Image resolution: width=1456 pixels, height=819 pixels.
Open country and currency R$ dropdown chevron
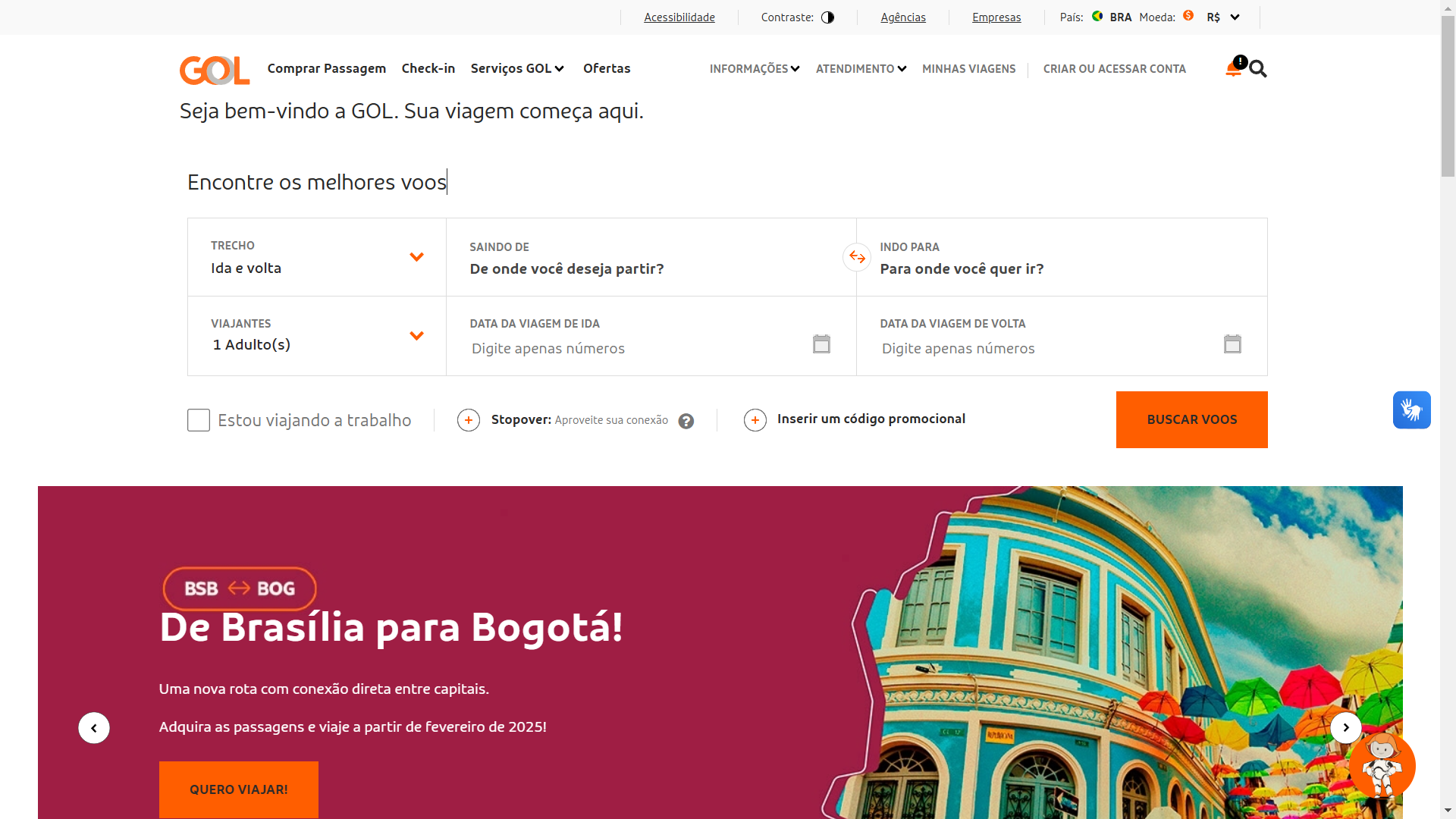(1235, 17)
